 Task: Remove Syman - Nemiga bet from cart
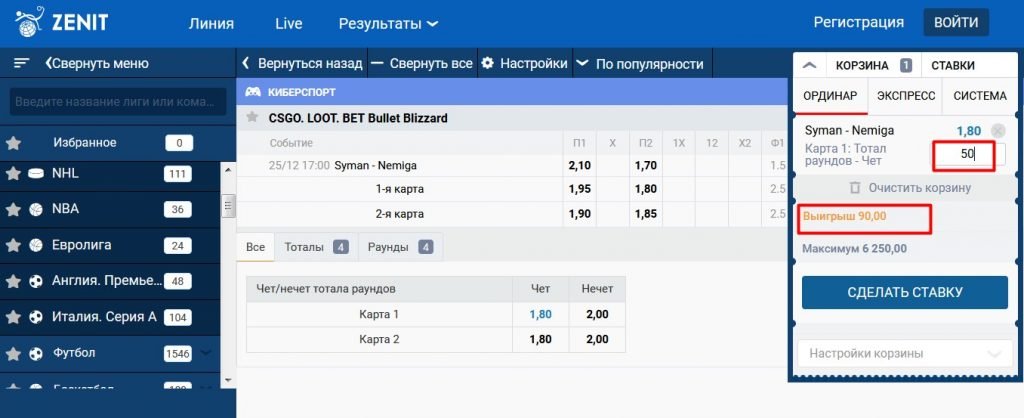tap(997, 131)
